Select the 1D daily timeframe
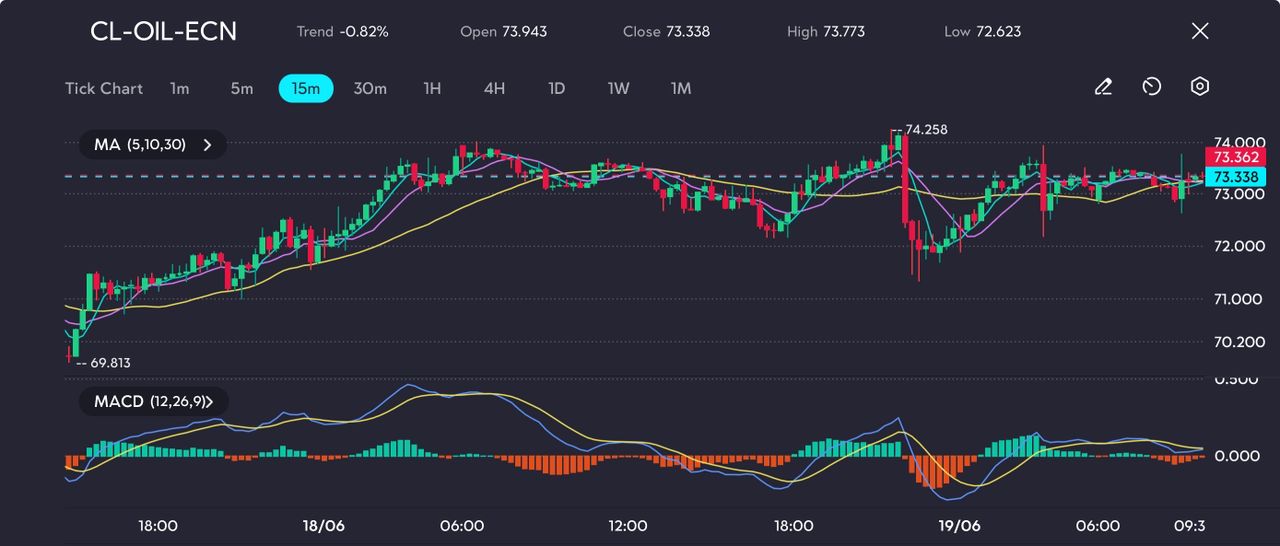The image size is (1280, 546). tap(557, 88)
